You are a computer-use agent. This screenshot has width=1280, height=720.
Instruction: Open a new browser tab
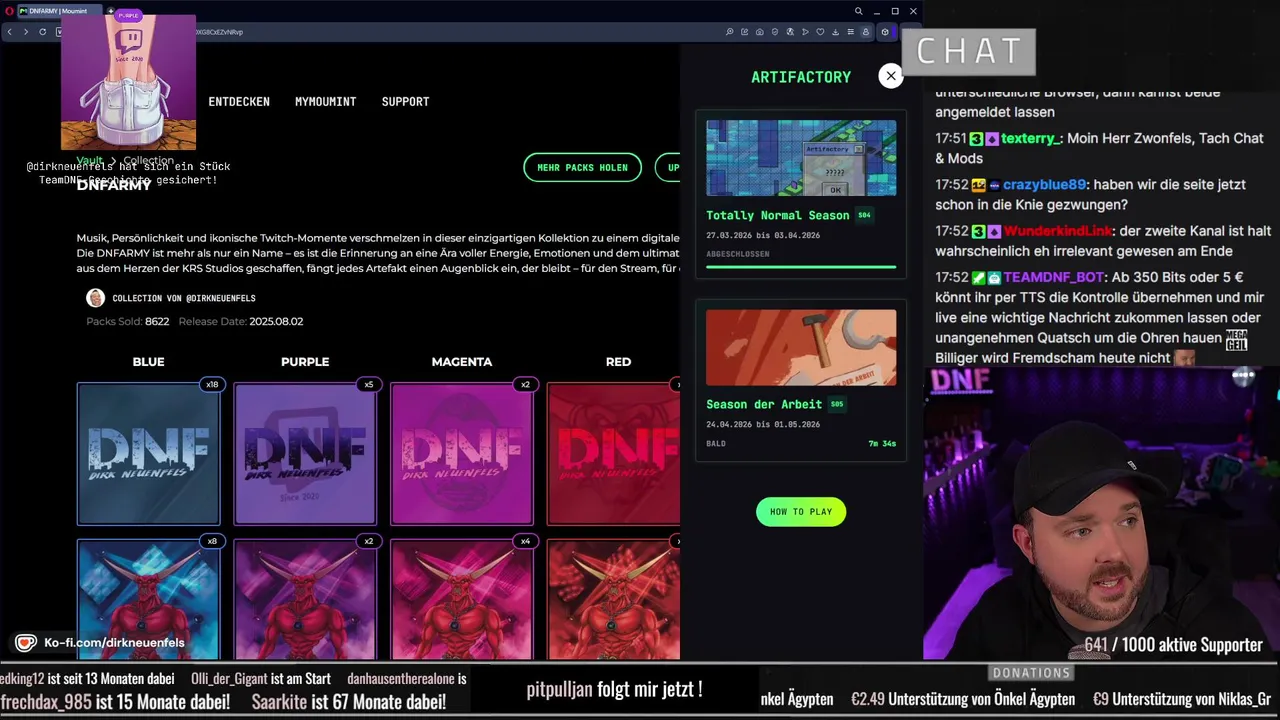[x=111, y=11]
